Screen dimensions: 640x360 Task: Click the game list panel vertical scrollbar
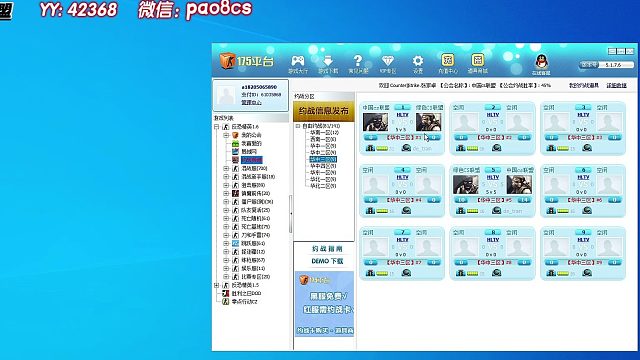click(291, 213)
